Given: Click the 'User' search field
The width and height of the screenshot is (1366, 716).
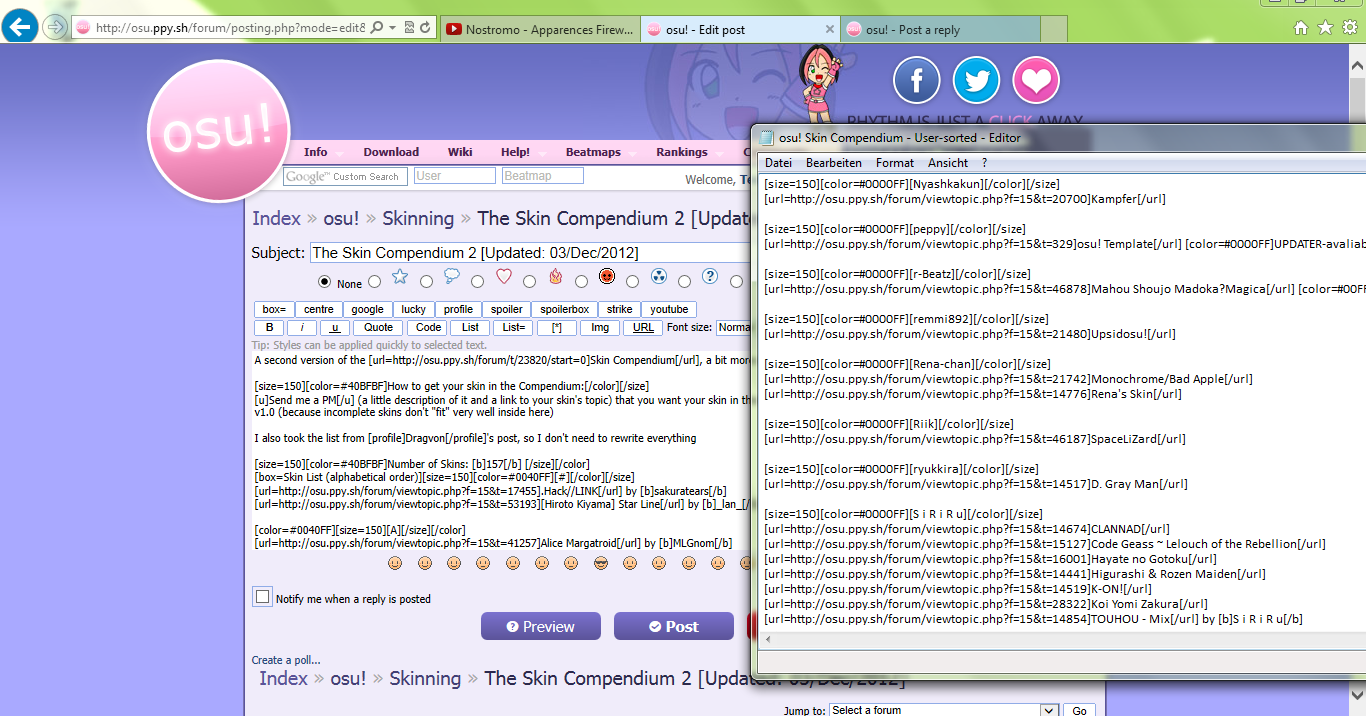Looking at the screenshot, I should (455, 175).
